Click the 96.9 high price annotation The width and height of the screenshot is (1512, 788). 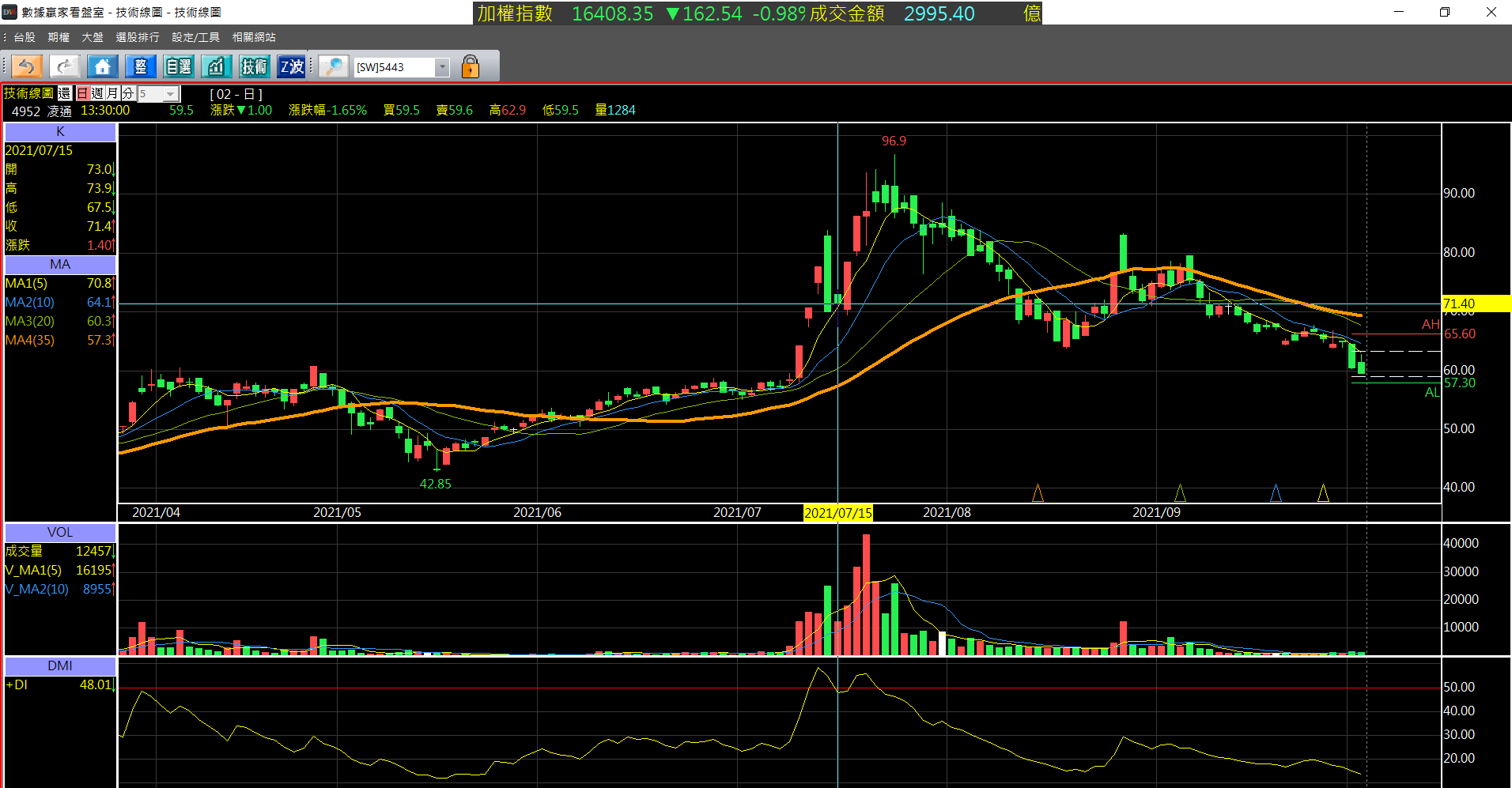pyautogui.click(x=894, y=141)
